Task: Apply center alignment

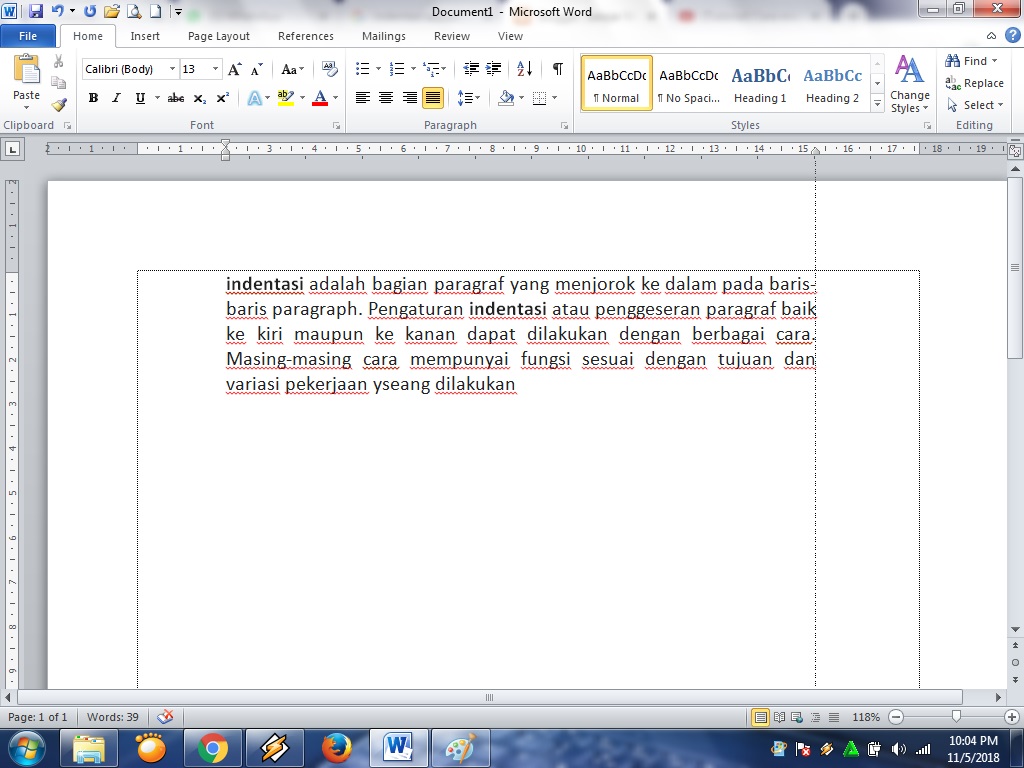Action: [386, 97]
